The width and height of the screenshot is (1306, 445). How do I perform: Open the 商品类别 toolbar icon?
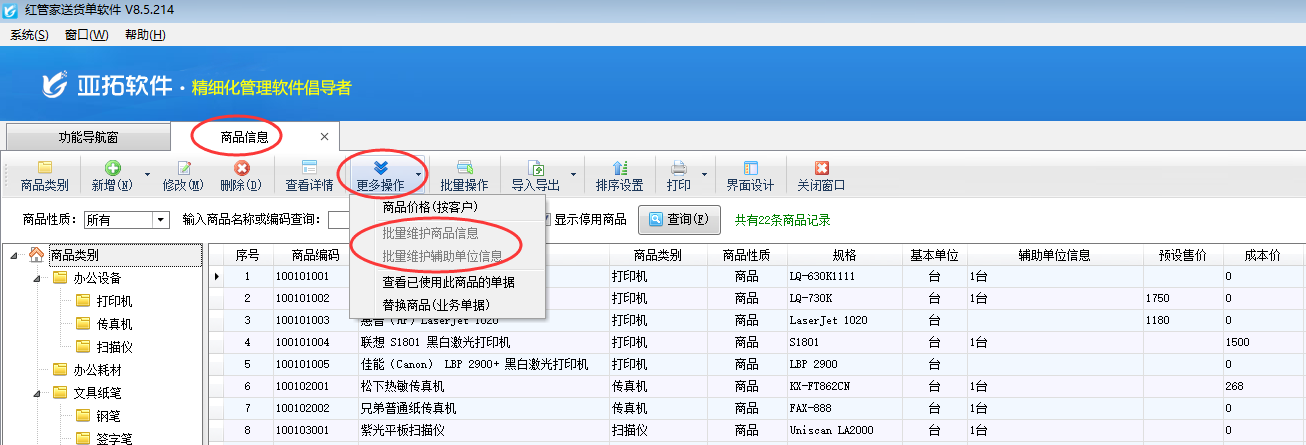tap(44, 175)
